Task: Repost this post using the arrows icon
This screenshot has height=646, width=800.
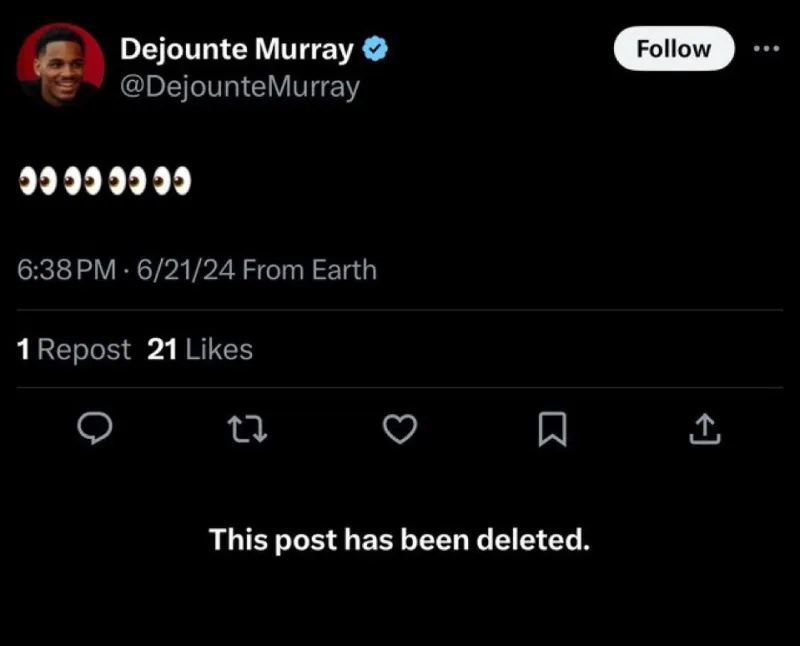Action: pyautogui.click(x=245, y=429)
